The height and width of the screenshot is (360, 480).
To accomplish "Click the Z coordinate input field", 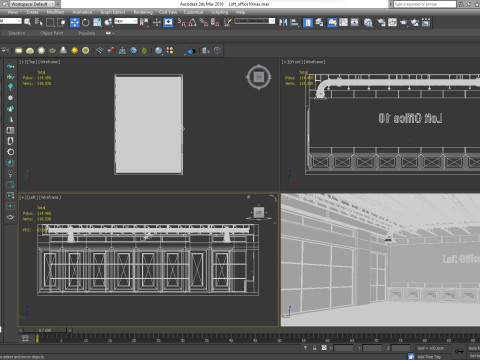I will point(401,348).
